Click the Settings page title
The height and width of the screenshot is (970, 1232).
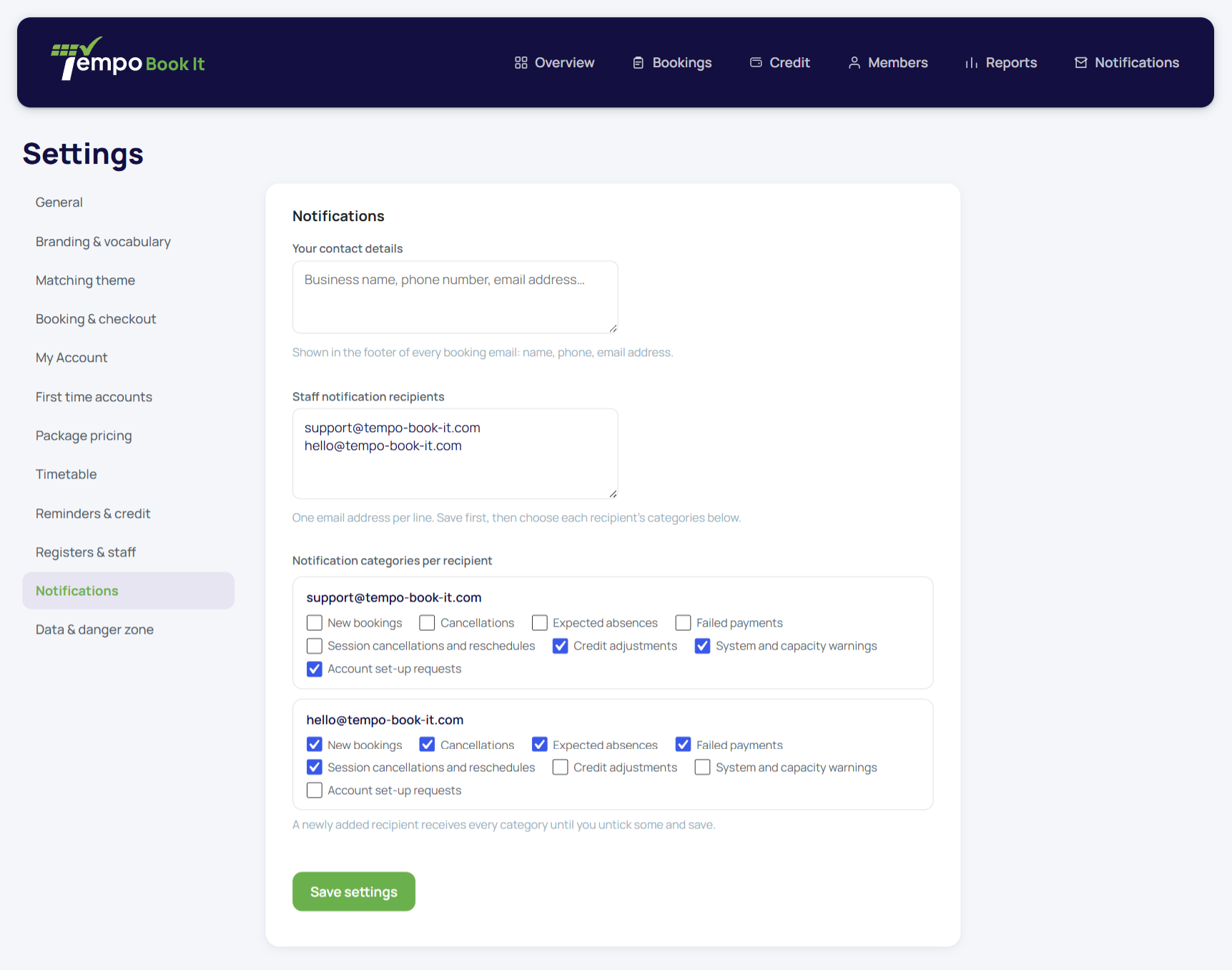tap(83, 154)
